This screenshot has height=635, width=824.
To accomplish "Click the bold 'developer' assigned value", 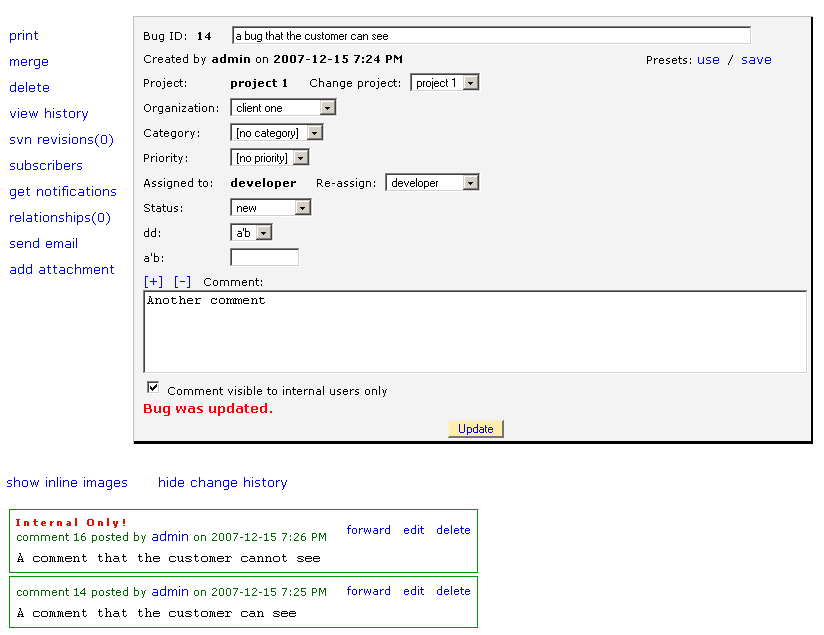I will pos(263,183).
